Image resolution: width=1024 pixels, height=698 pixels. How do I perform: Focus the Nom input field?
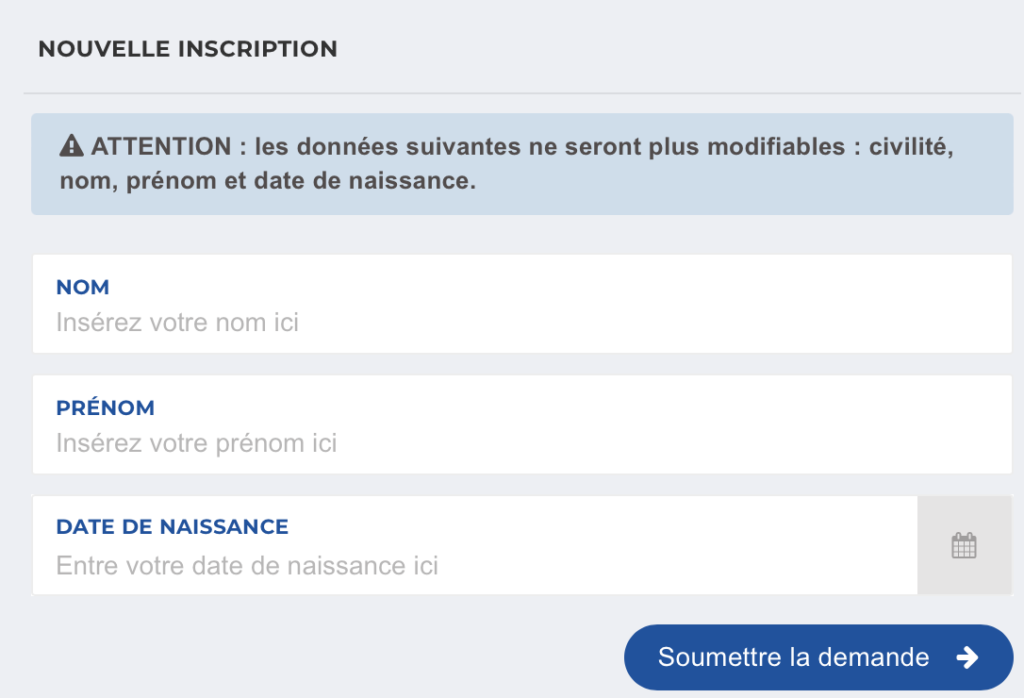(522, 304)
